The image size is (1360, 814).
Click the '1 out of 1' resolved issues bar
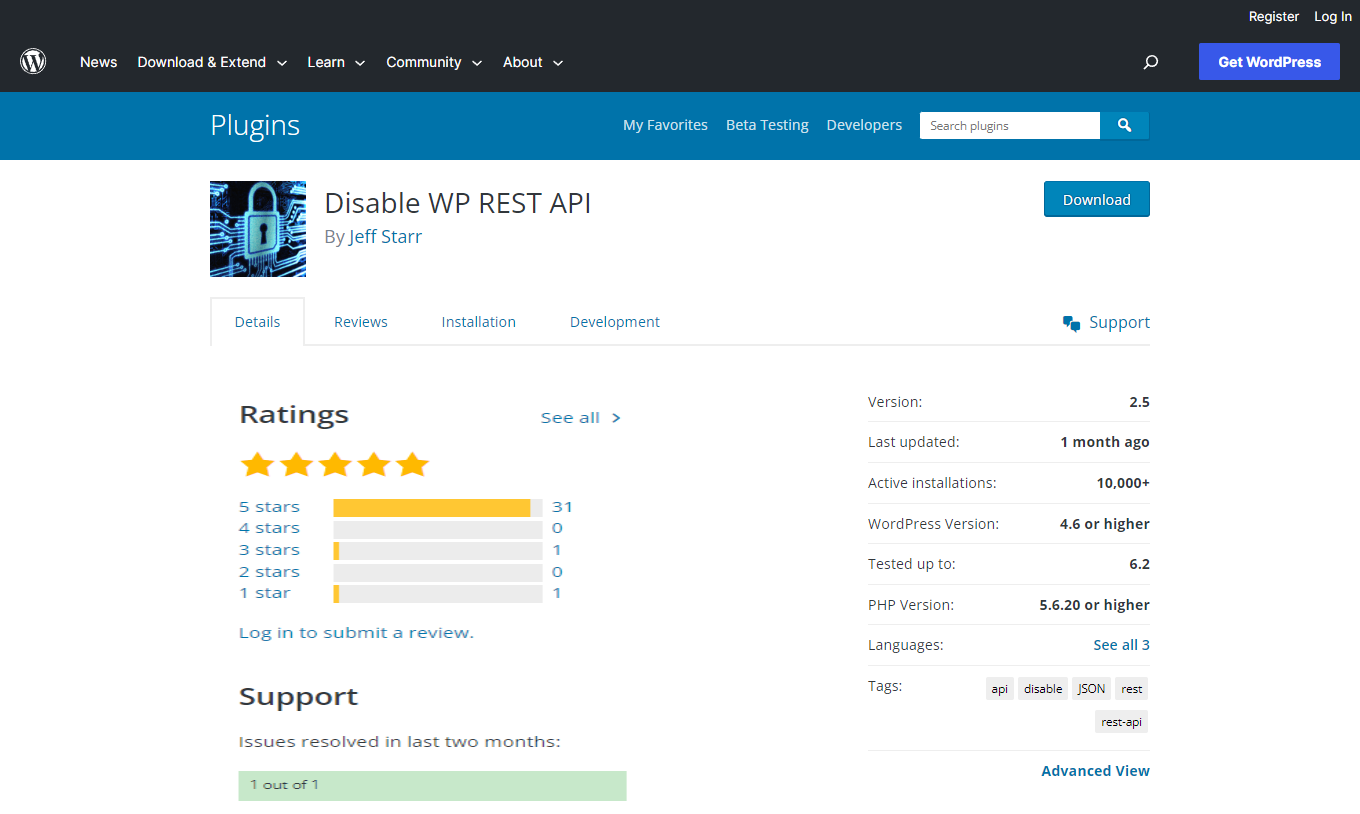[432, 785]
